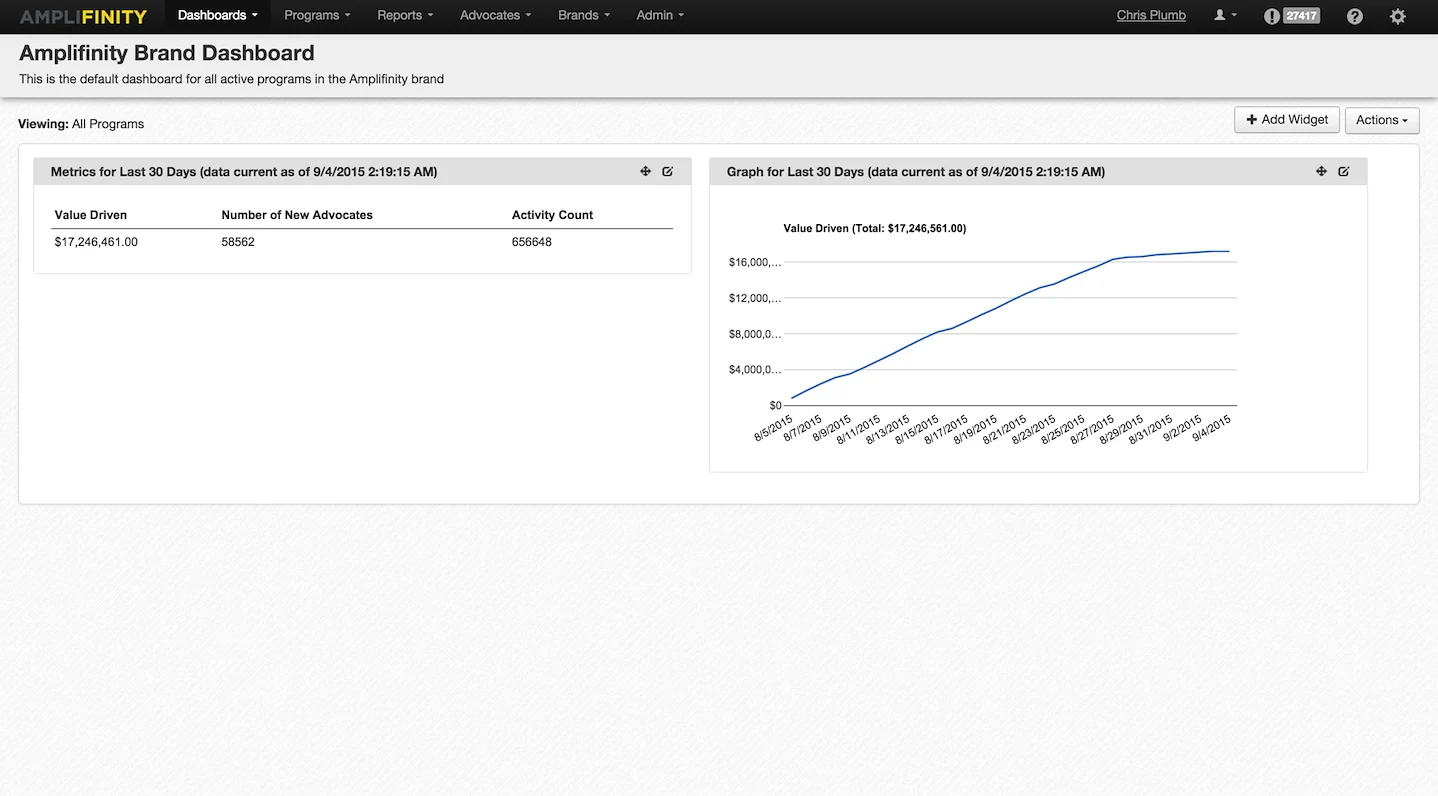Click the user silhouette icon
1438x796 pixels.
[1220, 15]
